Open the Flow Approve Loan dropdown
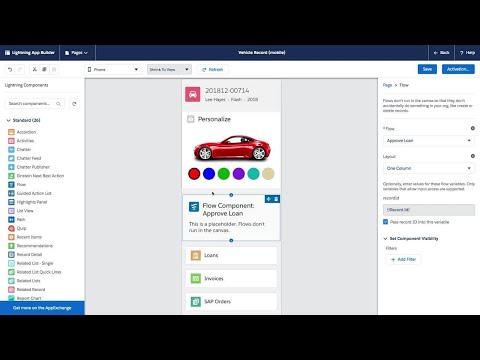The height and width of the screenshot is (360, 480). [x=429, y=141]
